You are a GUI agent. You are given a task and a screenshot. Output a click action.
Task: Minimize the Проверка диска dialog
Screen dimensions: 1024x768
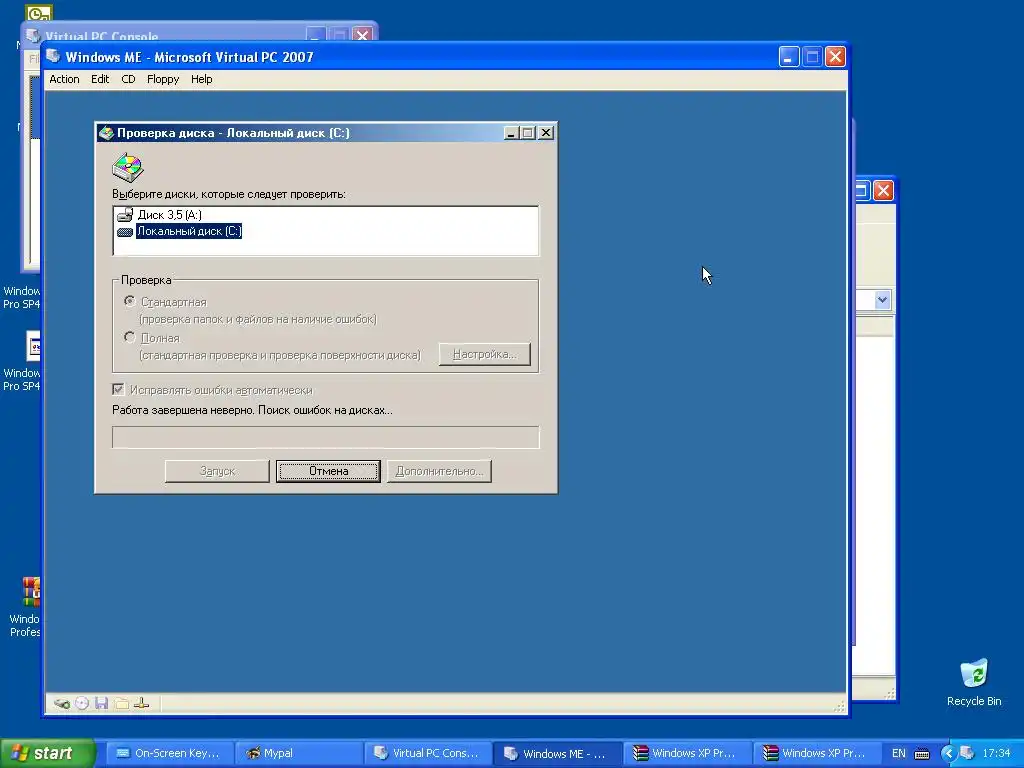511,133
